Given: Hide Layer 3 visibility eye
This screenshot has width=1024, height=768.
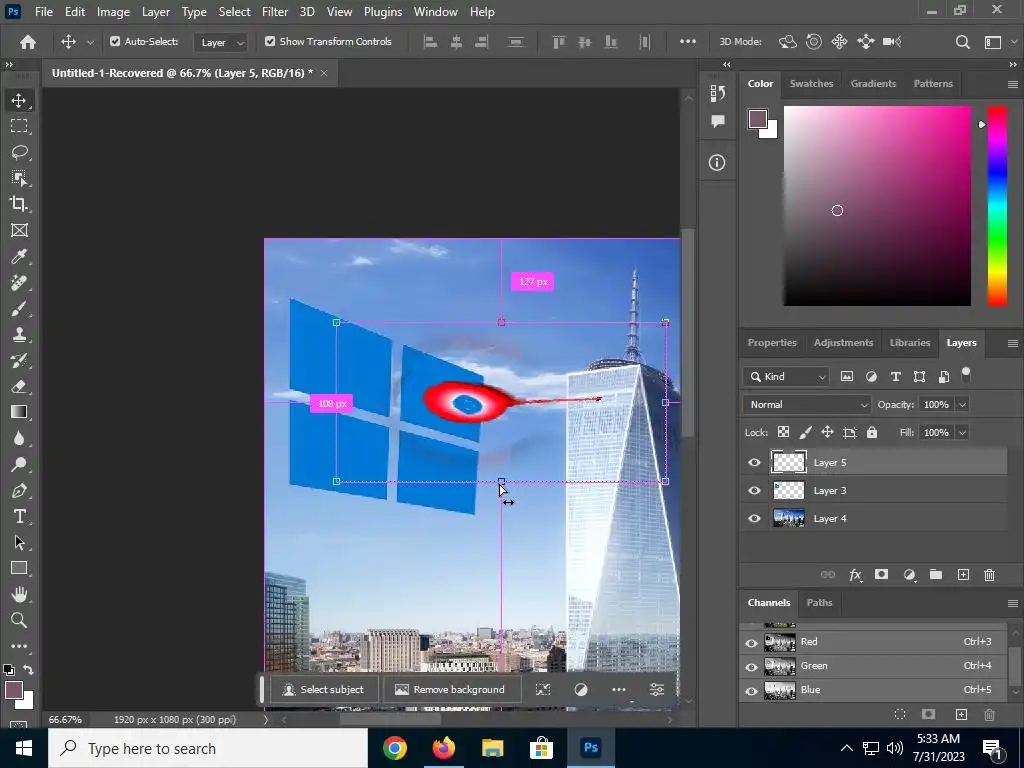Looking at the screenshot, I should [x=754, y=490].
